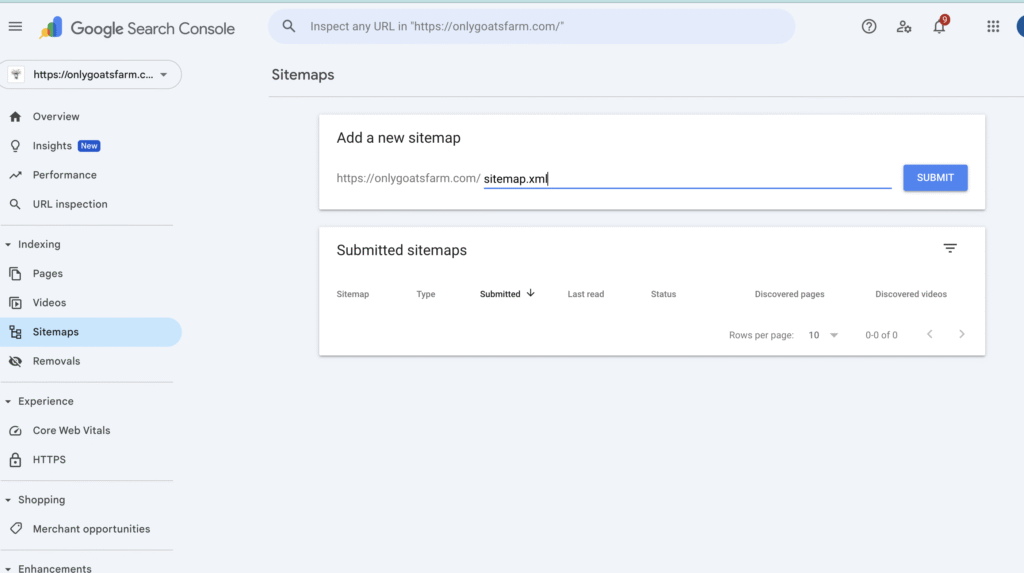Collapse the Shopping section
This screenshot has width=1024, height=573.
click(8, 500)
